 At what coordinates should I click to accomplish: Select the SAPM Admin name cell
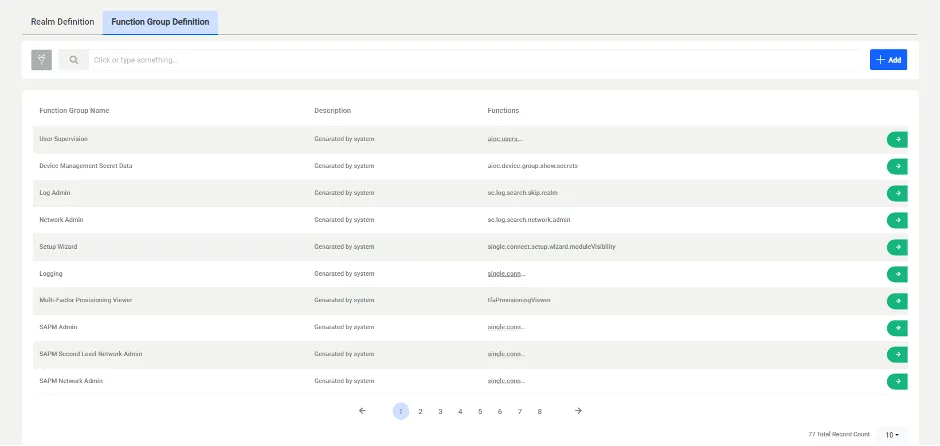58,327
